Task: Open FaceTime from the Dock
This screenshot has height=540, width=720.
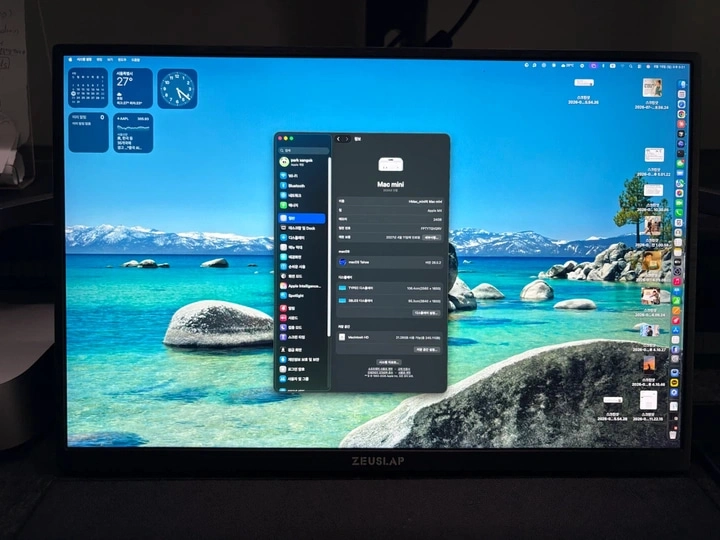Action: pos(679,203)
